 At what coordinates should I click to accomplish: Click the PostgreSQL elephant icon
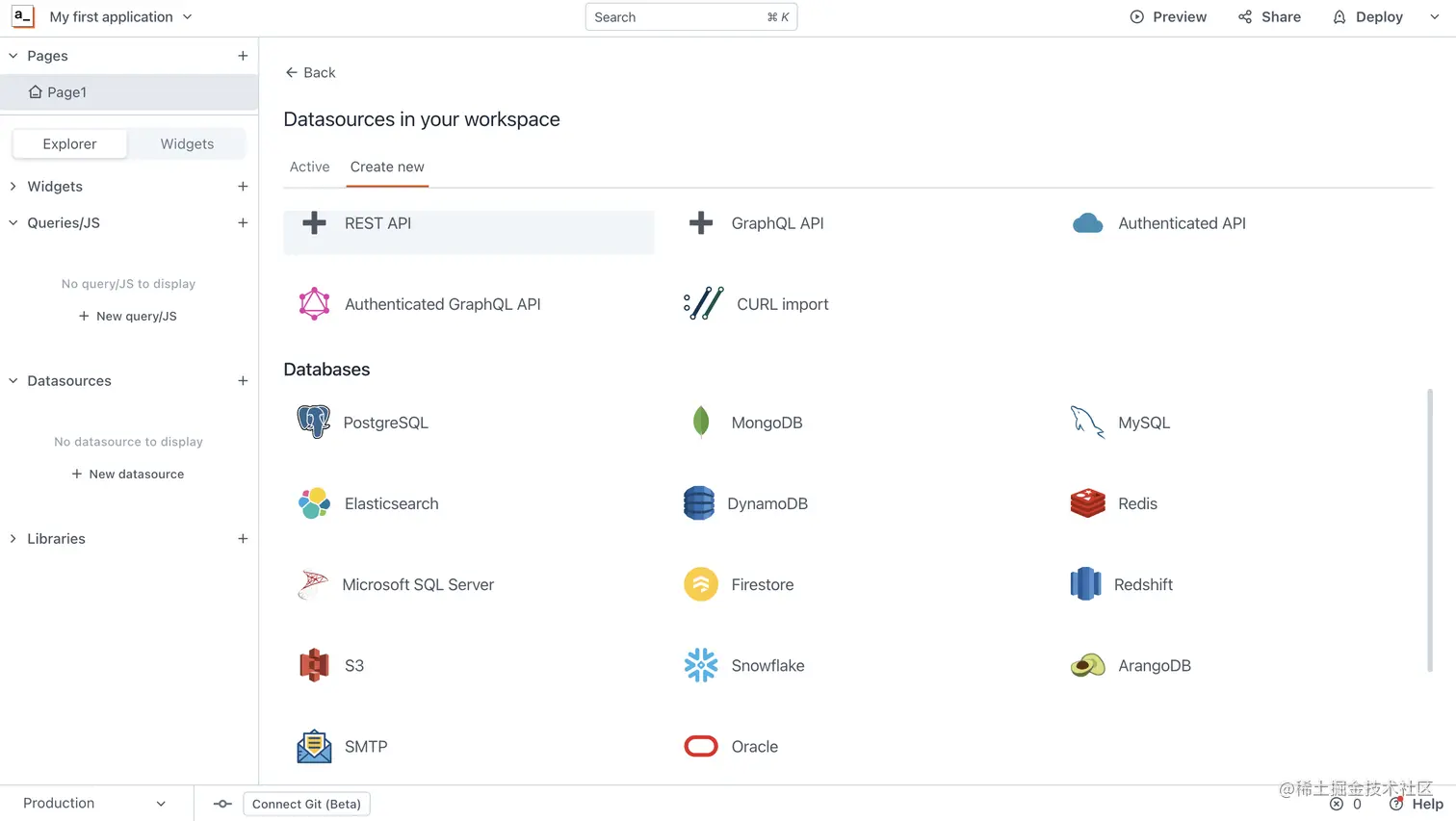pyautogui.click(x=314, y=422)
